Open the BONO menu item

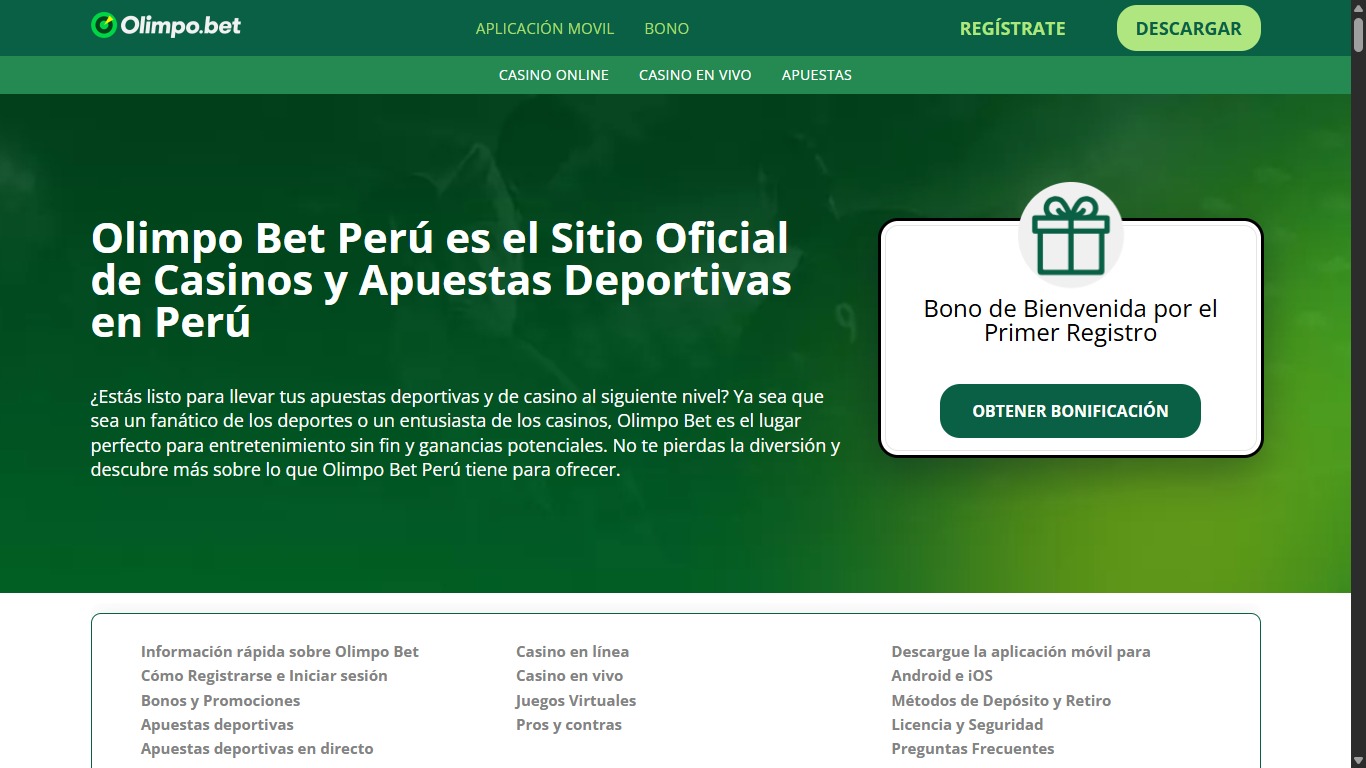tap(667, 29)
